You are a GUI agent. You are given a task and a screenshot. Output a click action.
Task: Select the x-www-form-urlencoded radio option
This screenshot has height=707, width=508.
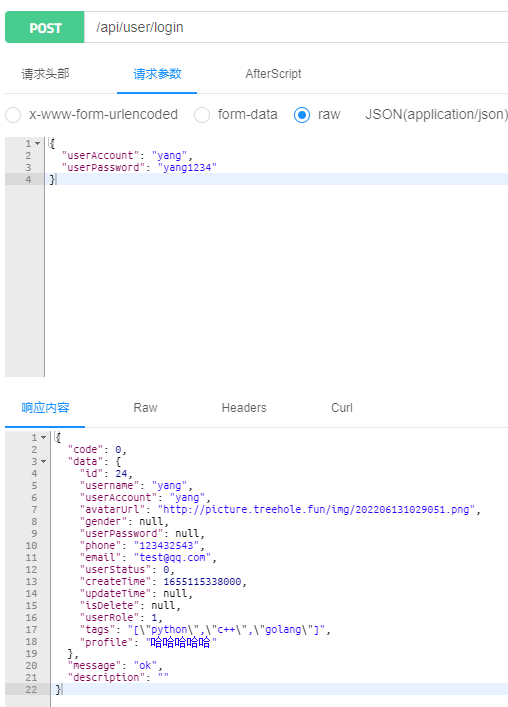pyautogui.click(x=13, y=115)
